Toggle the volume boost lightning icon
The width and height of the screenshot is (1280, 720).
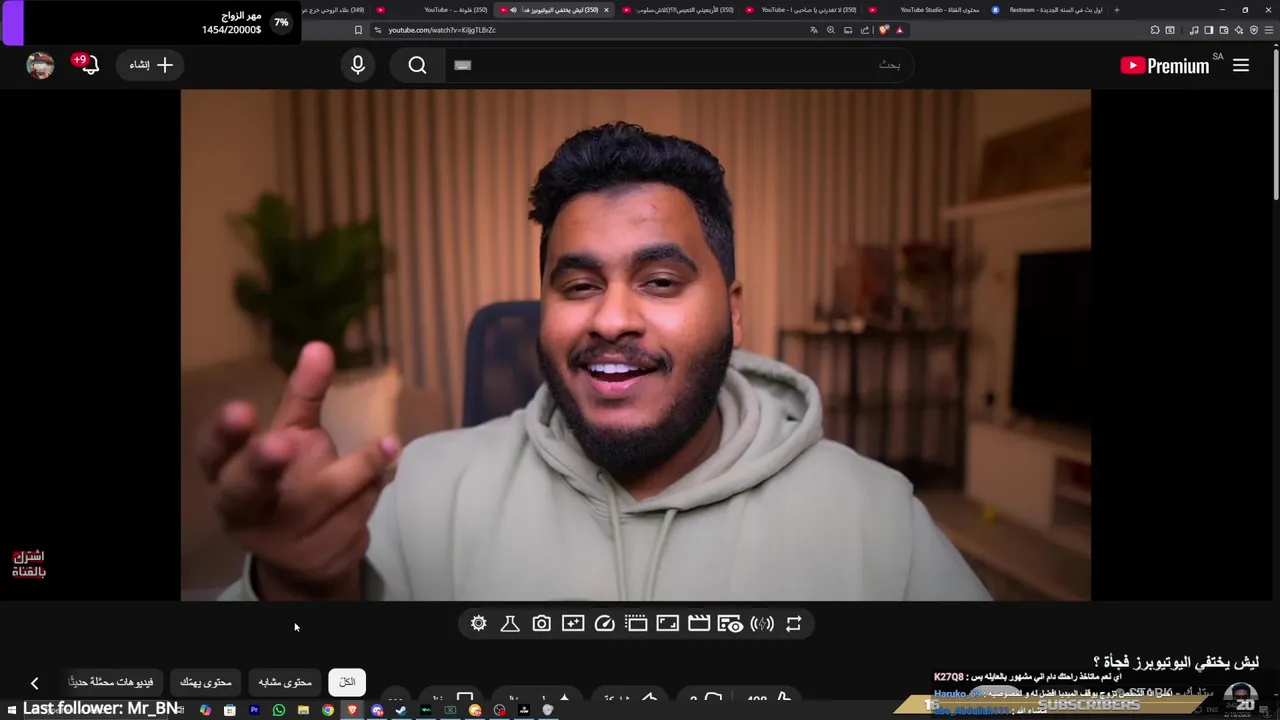(762, 623)
